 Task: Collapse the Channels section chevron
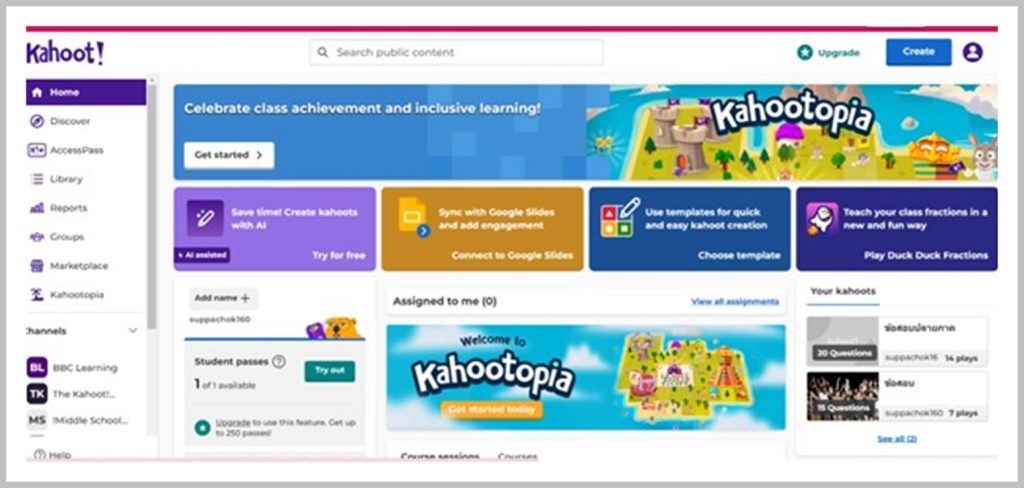[133, 331]
